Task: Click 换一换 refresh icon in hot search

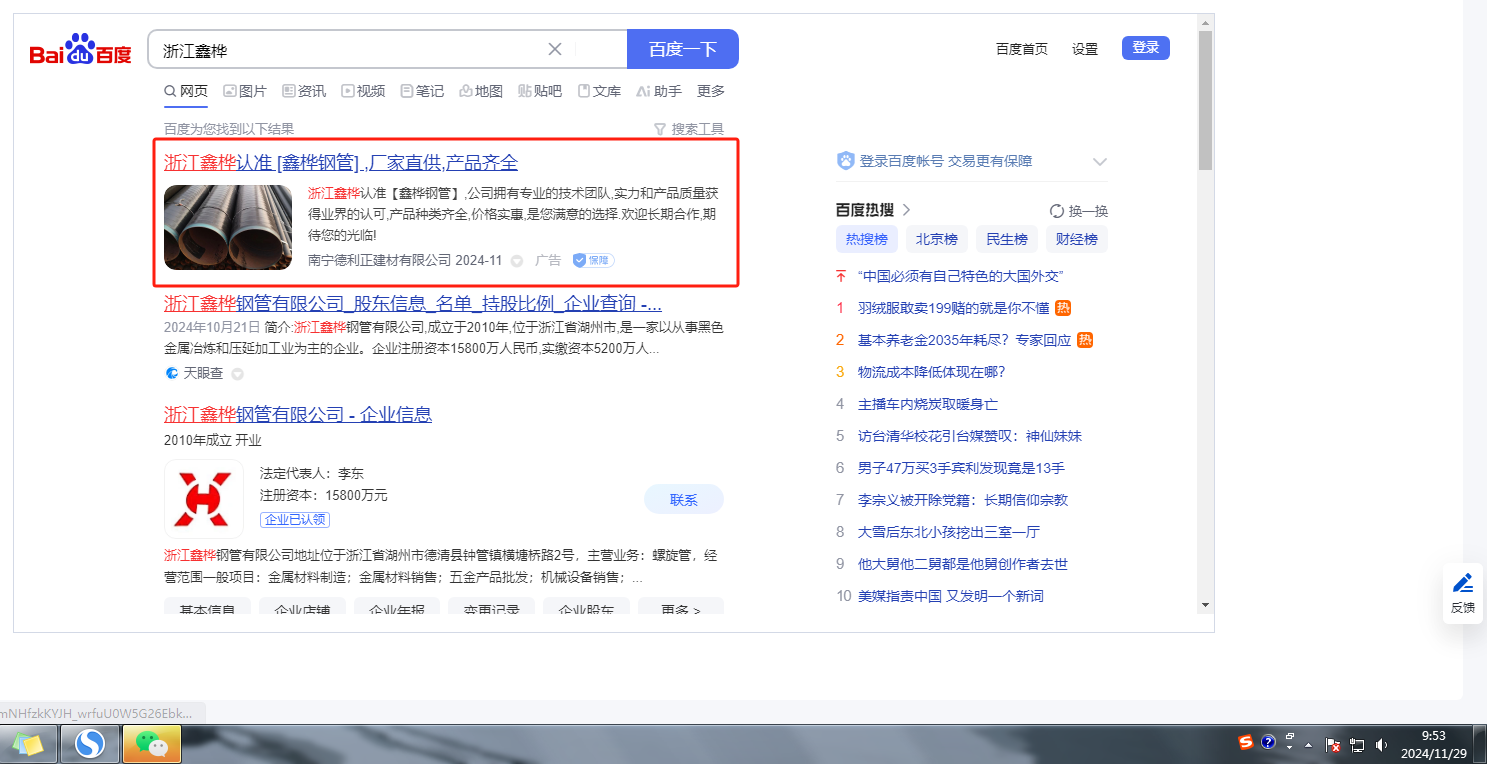Action: click(x=1057, y=211)
